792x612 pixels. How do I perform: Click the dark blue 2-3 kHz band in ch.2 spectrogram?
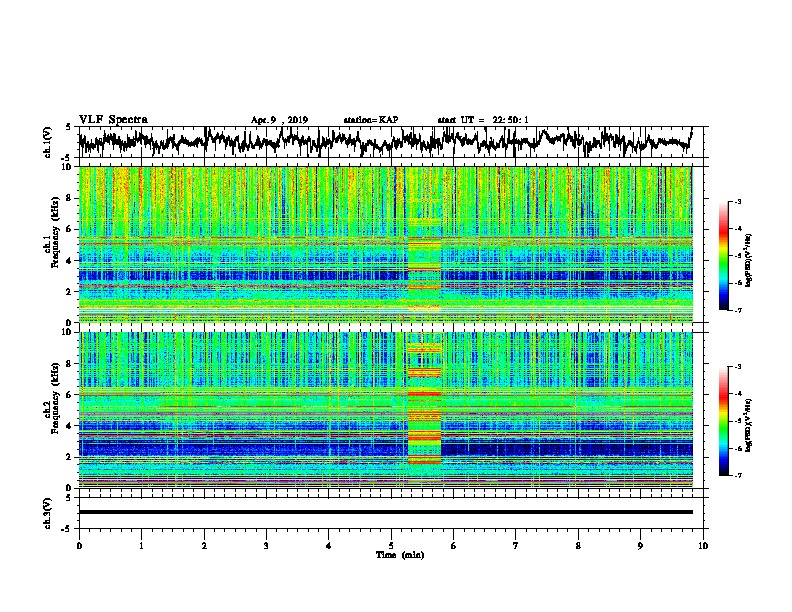tap(386, 447)
